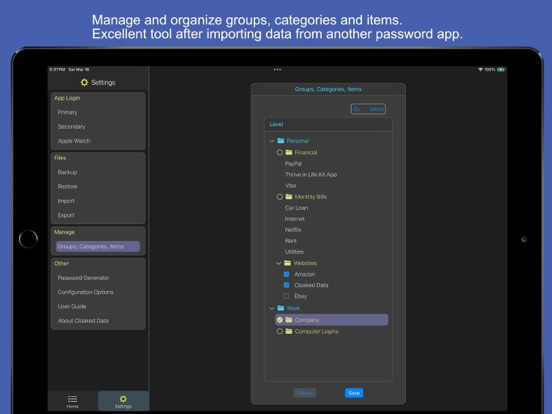Select the Rent item
This screenshot has width=552, height=414.
click(291, 241)
